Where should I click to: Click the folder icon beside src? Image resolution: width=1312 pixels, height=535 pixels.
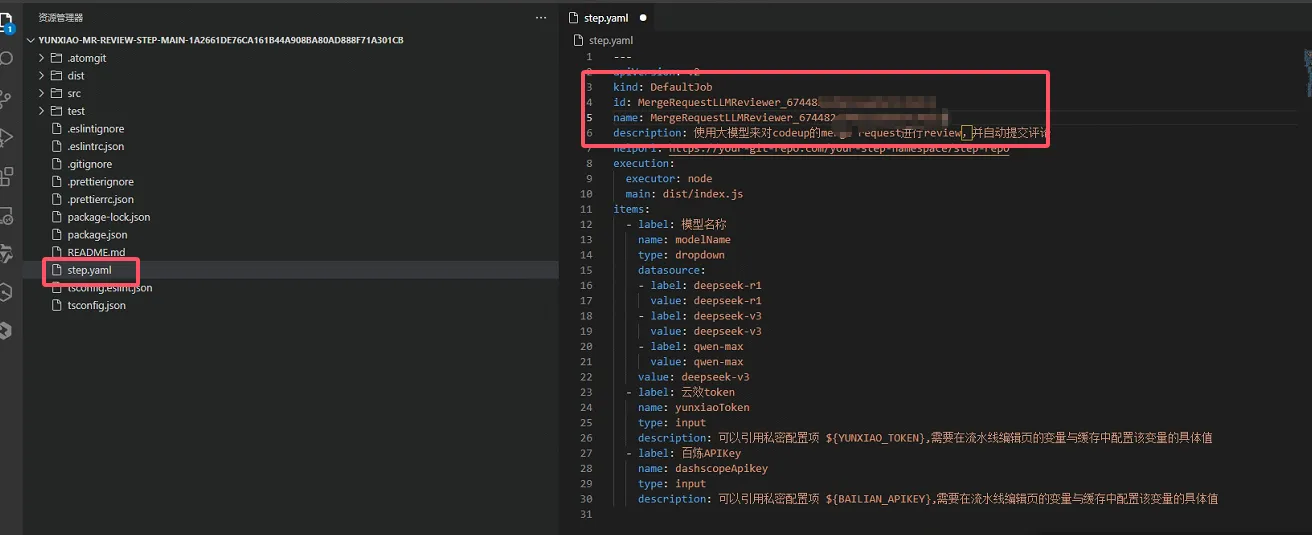57,94
